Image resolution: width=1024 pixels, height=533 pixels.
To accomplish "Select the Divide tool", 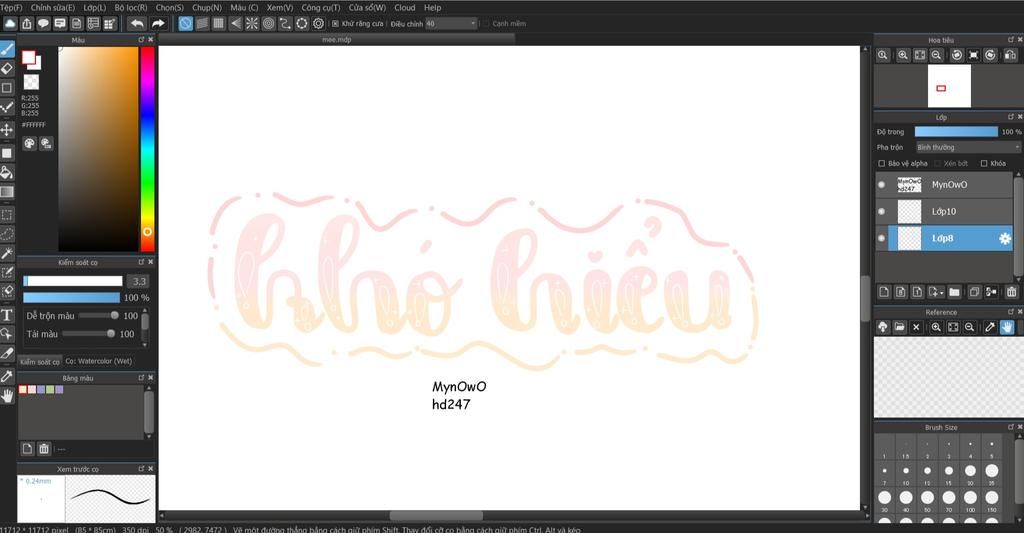I will (x=7, y=353).
